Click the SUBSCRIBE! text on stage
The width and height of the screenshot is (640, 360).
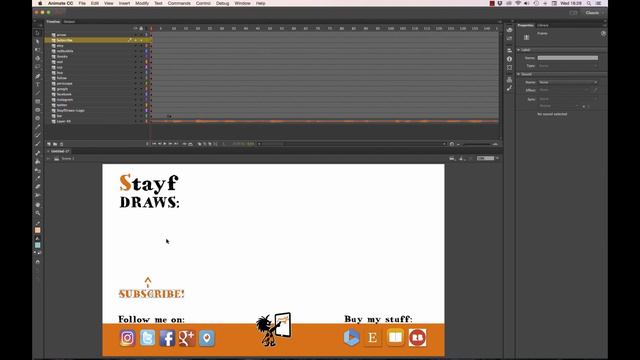pos(151,293)
